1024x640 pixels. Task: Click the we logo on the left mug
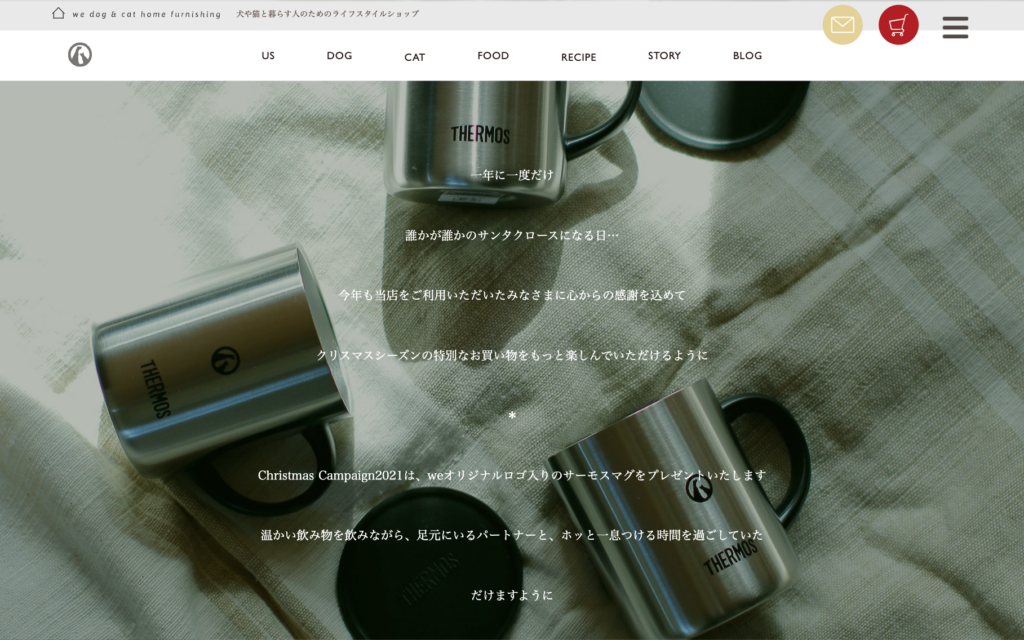(226, 357)
